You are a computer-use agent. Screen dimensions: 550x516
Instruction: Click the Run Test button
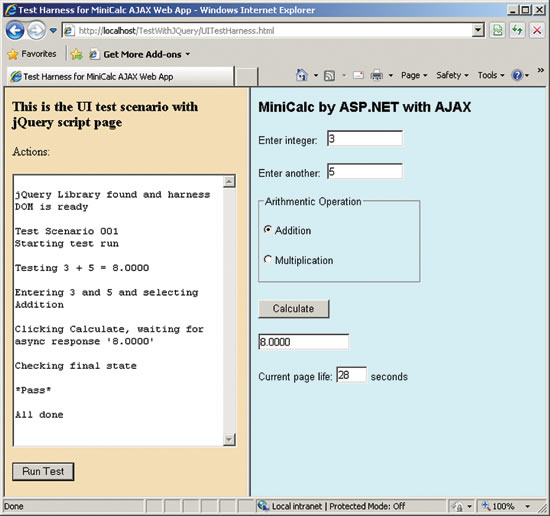click(43, 471)
